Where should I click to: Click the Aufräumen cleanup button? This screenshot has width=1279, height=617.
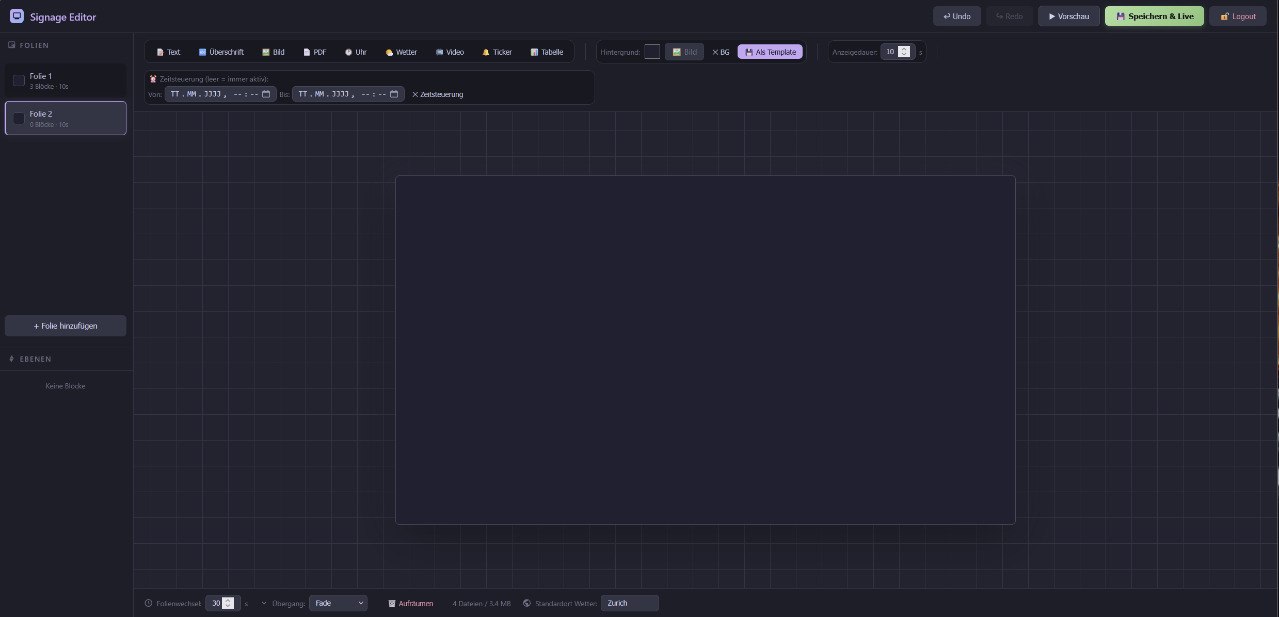411,603
